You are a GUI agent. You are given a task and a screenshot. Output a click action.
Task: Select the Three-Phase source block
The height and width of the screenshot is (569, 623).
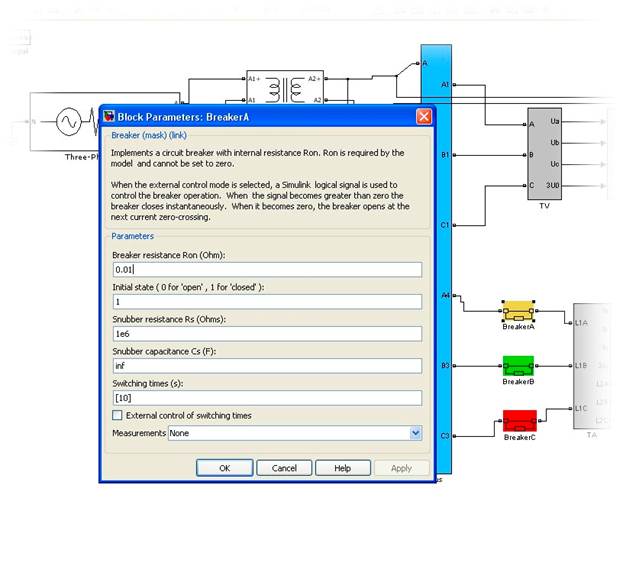coord(65,122)
